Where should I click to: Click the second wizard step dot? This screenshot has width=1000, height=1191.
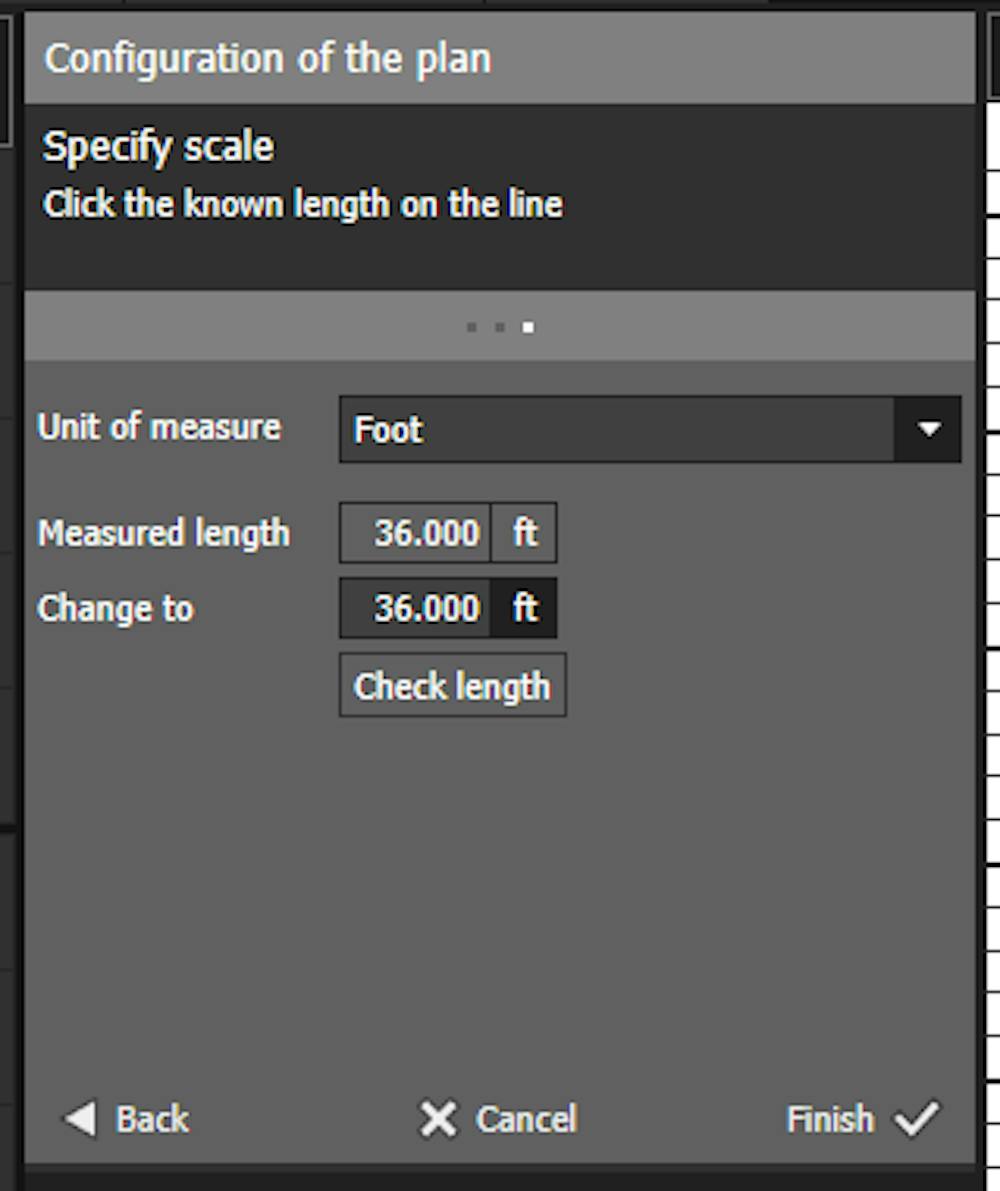point(499,327)
